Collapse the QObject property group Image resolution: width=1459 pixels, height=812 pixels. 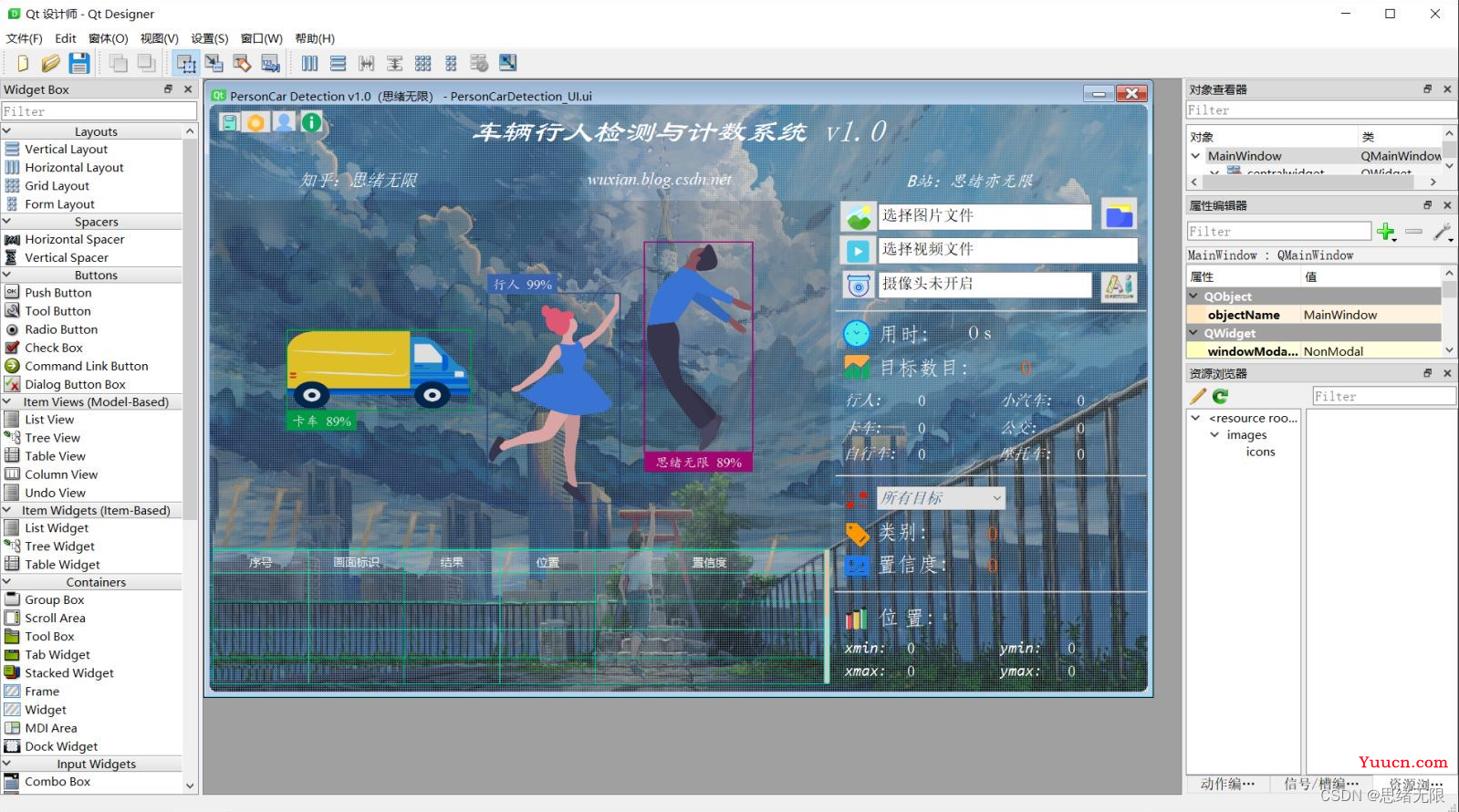pyautogui.click(x=1193, y=297)
